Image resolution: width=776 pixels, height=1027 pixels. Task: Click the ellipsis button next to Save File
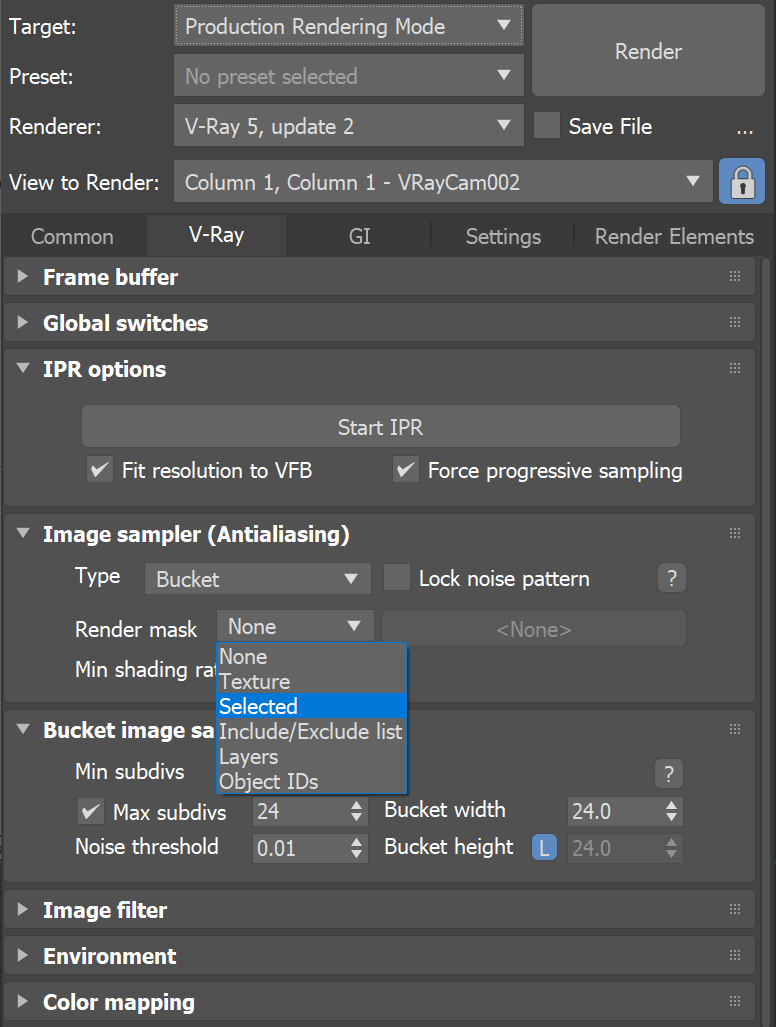744,128
